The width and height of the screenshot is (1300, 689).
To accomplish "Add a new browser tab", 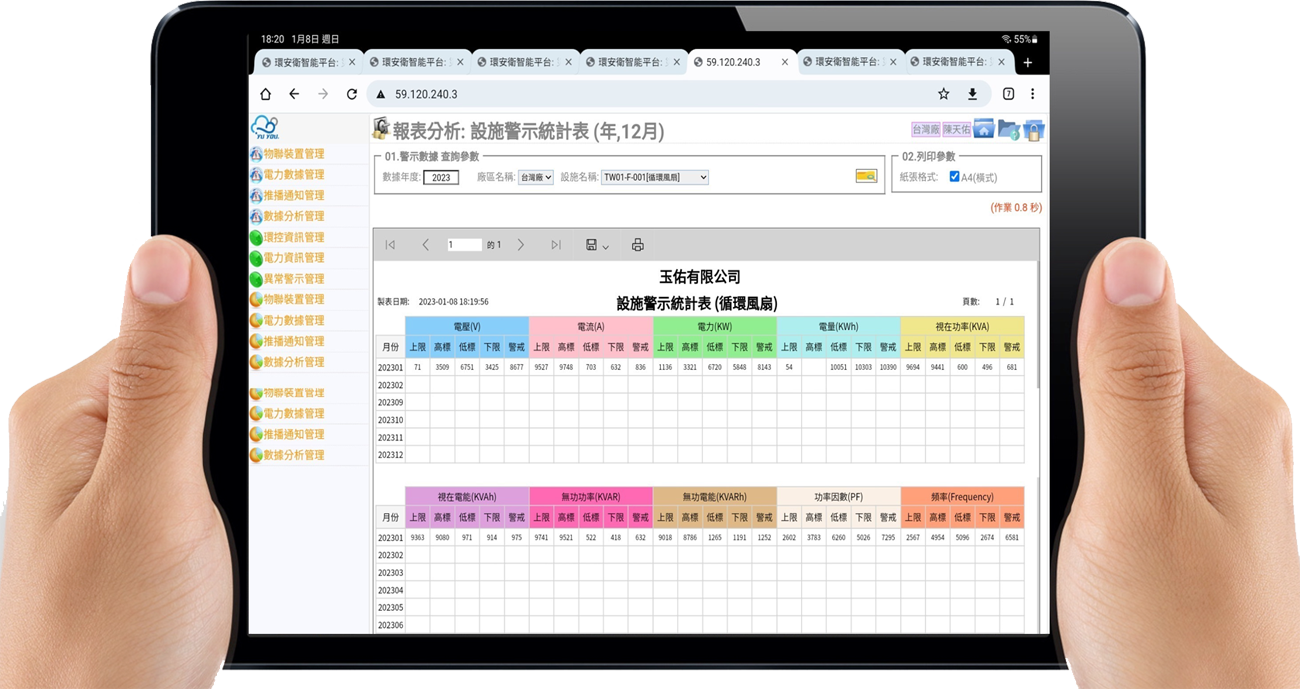I will click(1027, 62).
